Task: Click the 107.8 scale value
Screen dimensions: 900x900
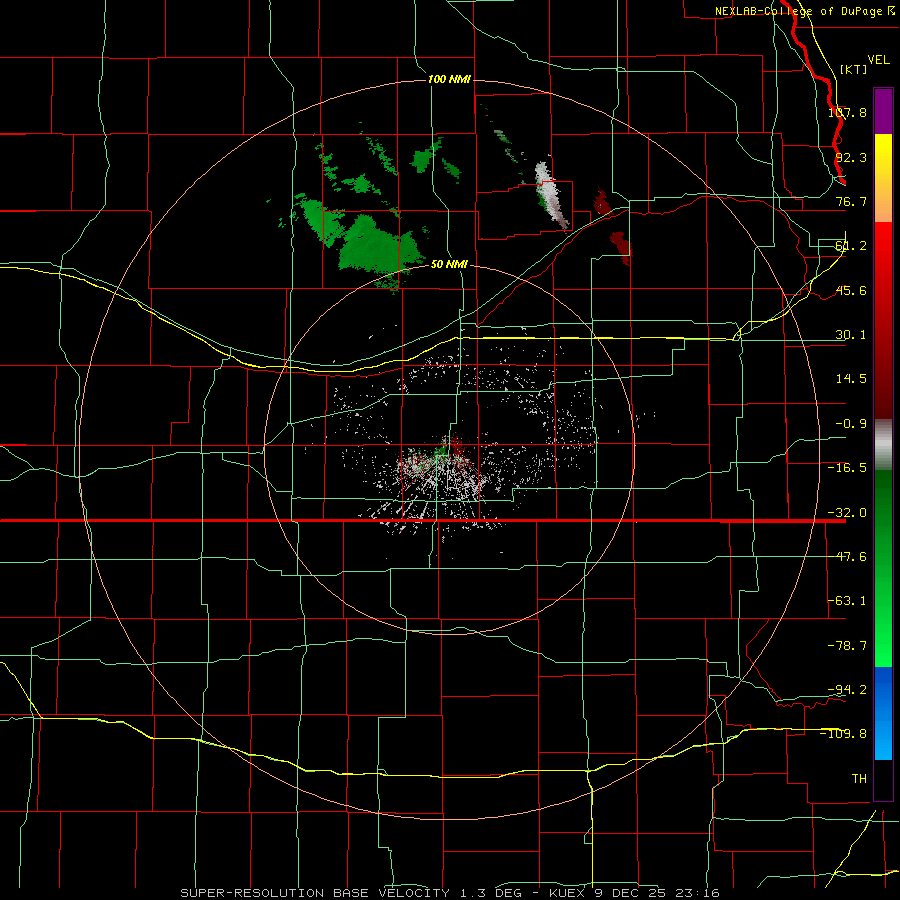Action: [x=848, y=112]
